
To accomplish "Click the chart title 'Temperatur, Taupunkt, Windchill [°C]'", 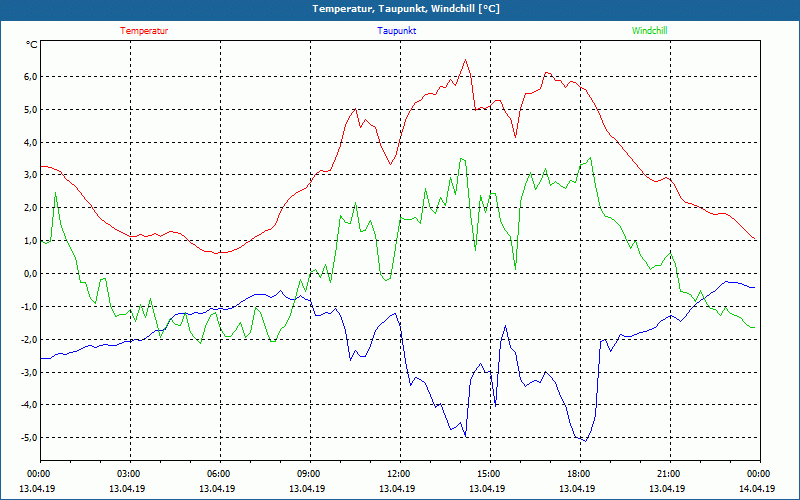I will [406, 9].
